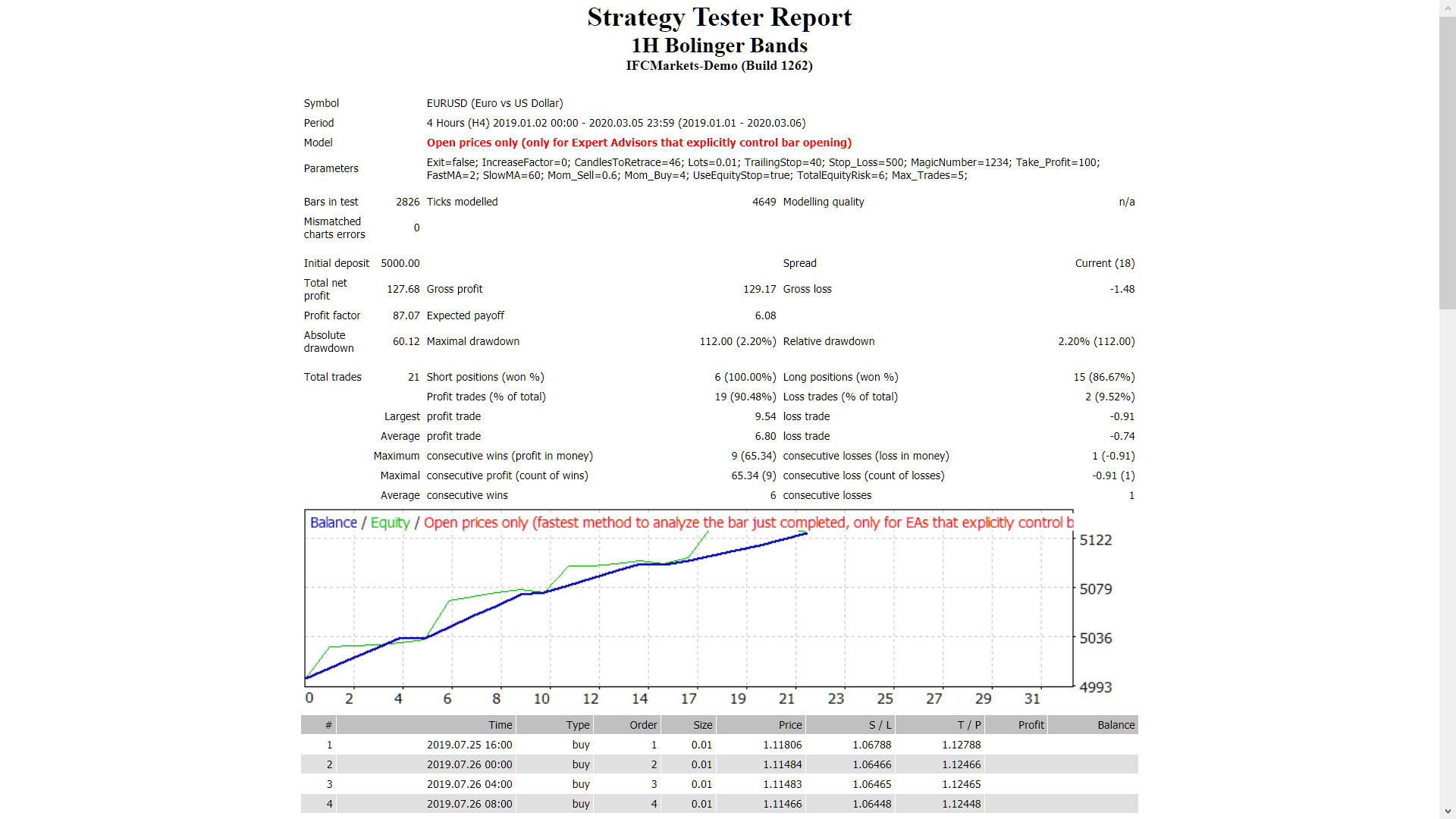The height and width of the screenshot is (819, 1456).
Task: Select the EURUSD symbol text
Action: point(494,103)
